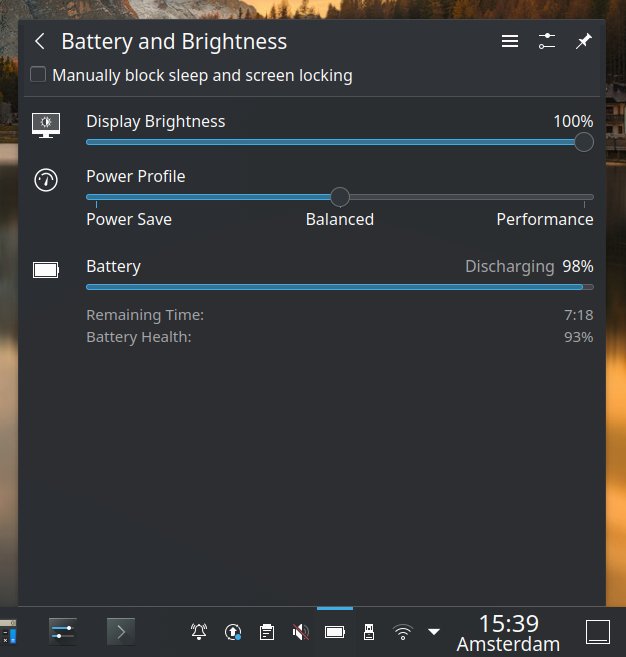
Task: Click the Power Profile slider handle
Action: (340, 197)
